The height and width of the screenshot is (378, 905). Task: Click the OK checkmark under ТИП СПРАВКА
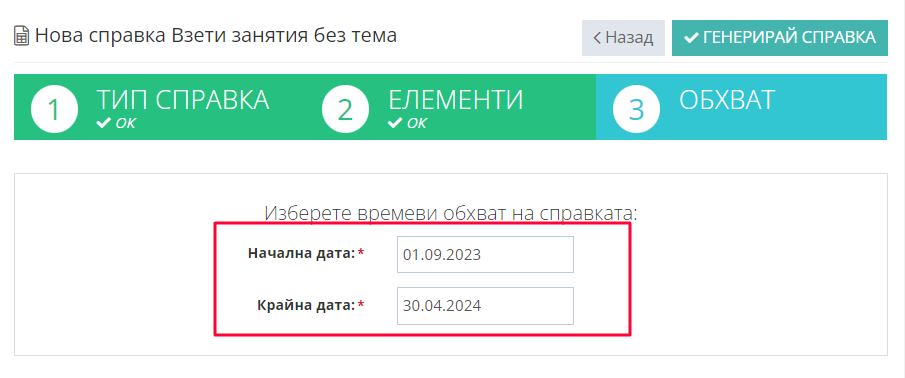(104, 123)
